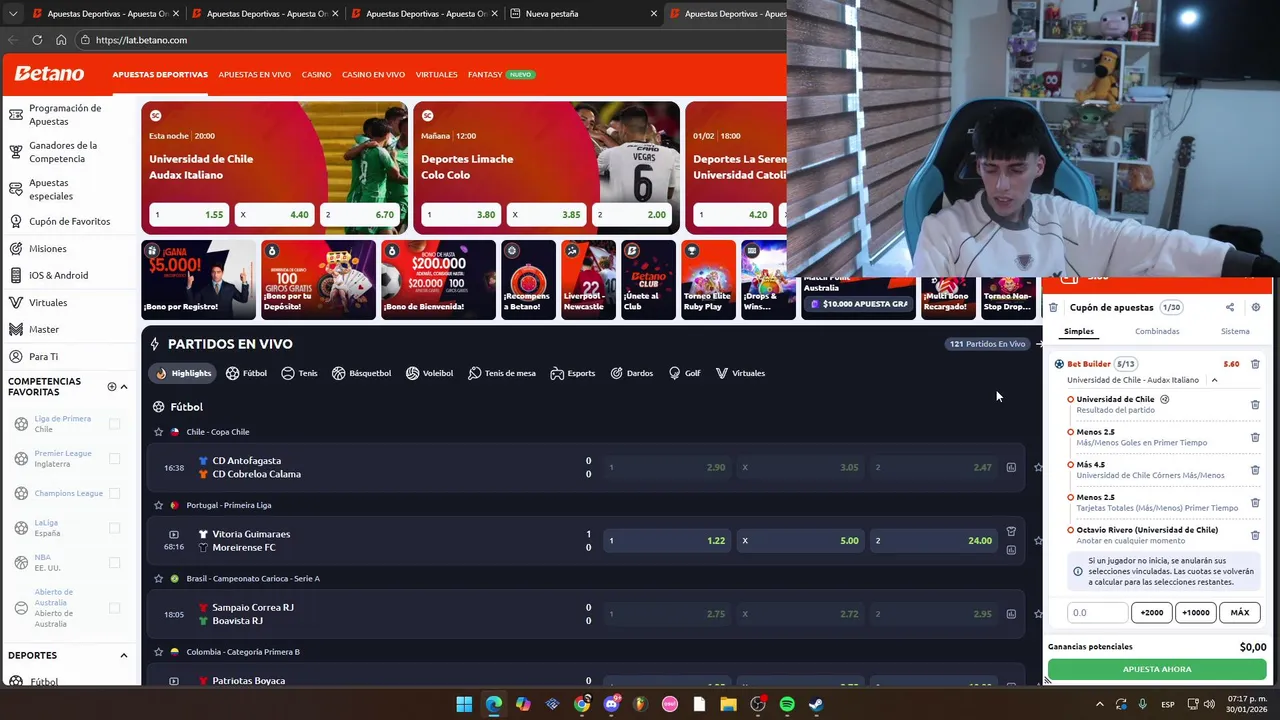This screenshot has width=1280, height=720.
Task: Clear all bets with trash icon beside Cupón de apuestas
Action: click(1053, 308)
